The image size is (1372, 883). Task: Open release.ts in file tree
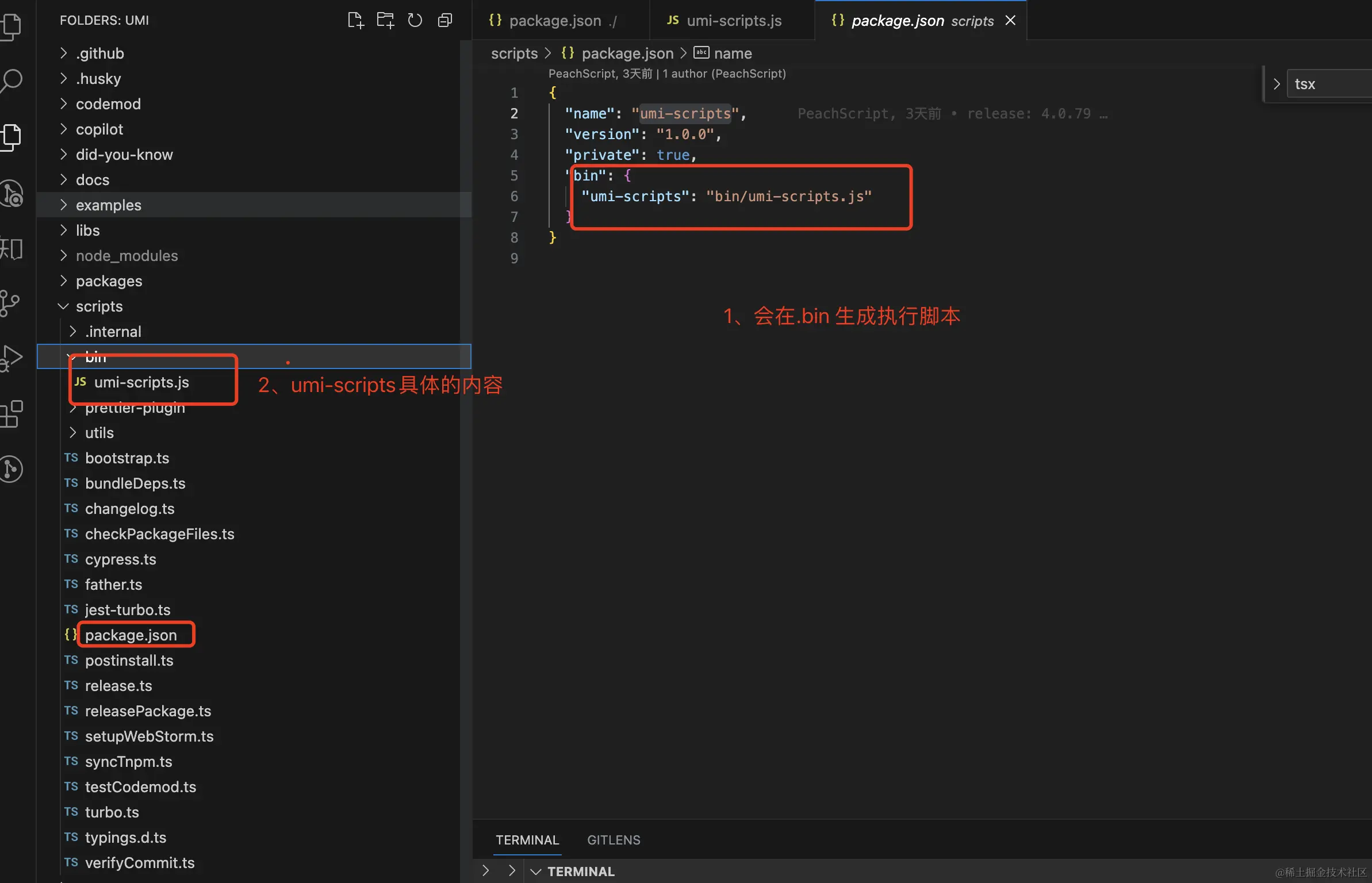point(118,686)
